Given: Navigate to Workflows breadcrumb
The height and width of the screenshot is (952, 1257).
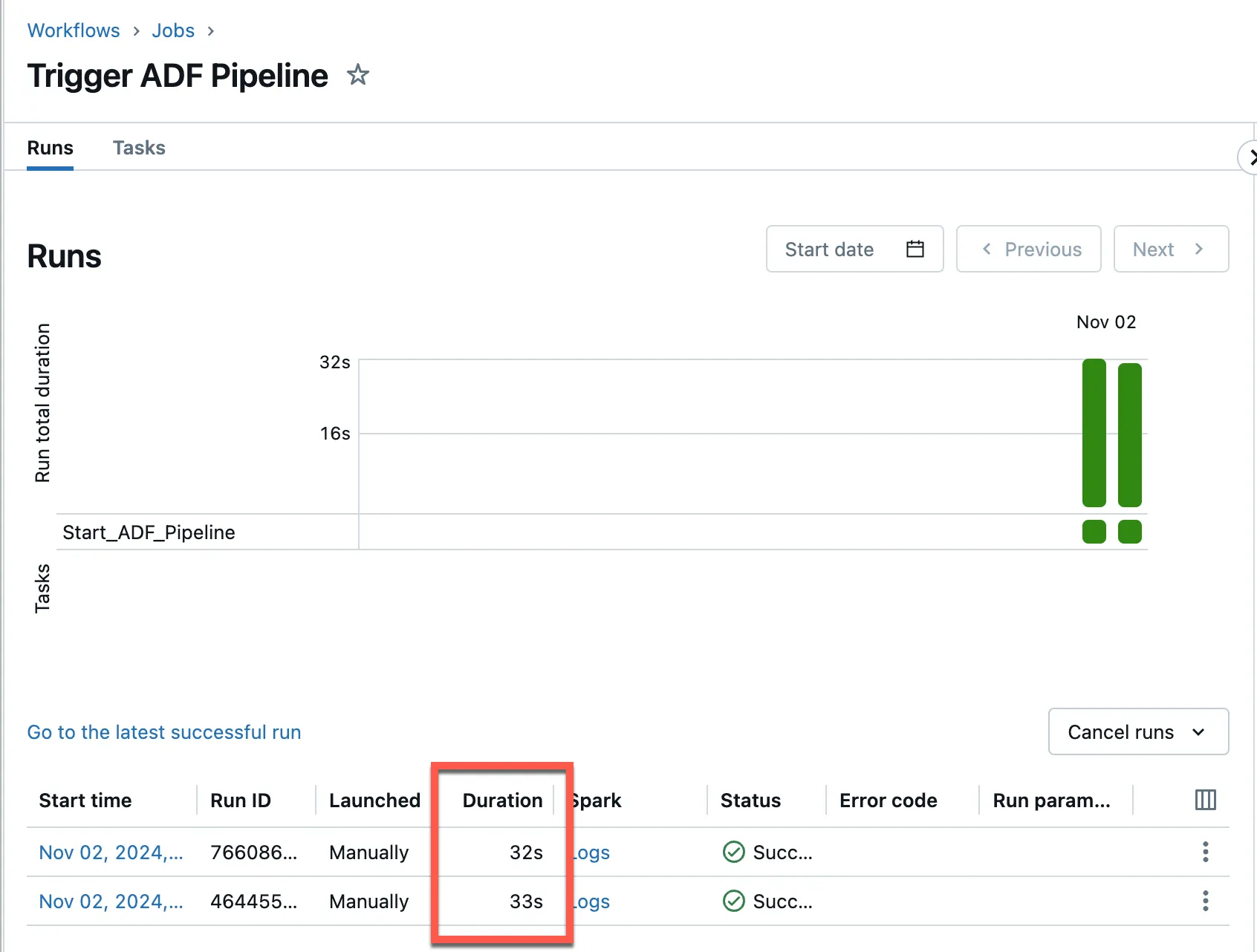Looking at the screenshot, I should 74,30.
